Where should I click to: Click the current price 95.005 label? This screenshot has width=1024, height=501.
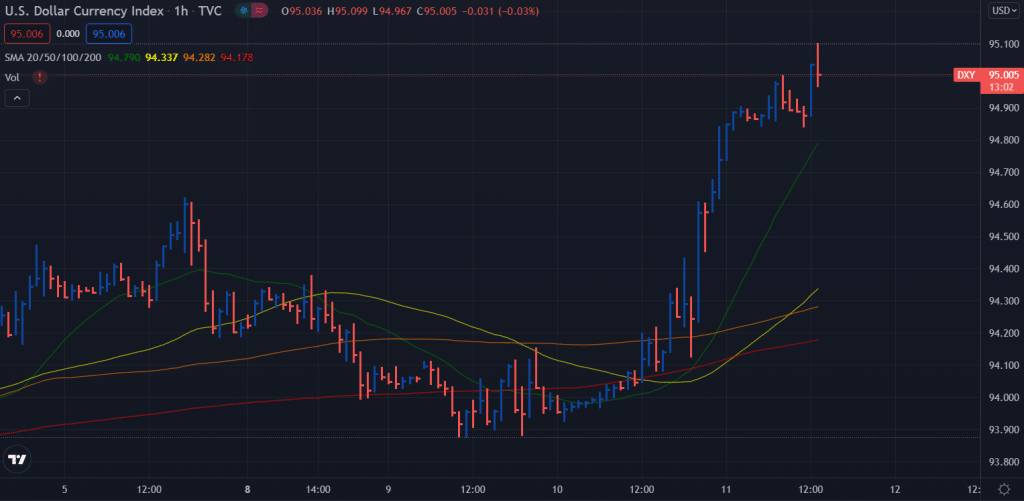coord(1004,75)
